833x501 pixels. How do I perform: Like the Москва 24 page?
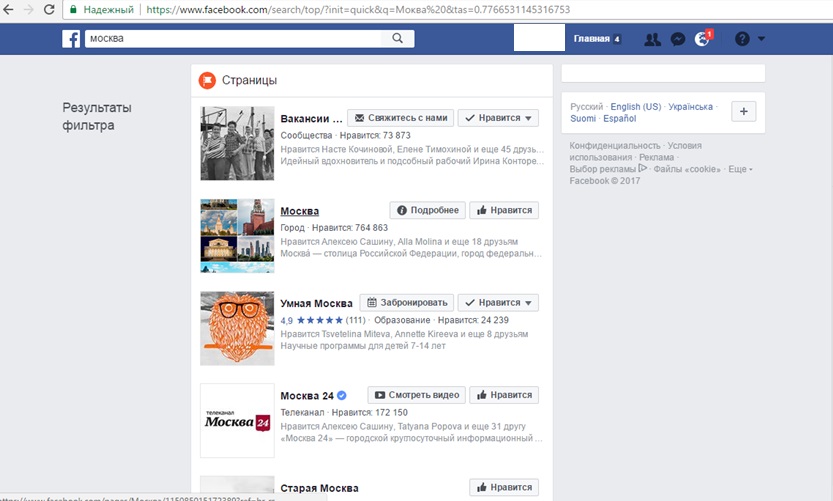[504, 395]
